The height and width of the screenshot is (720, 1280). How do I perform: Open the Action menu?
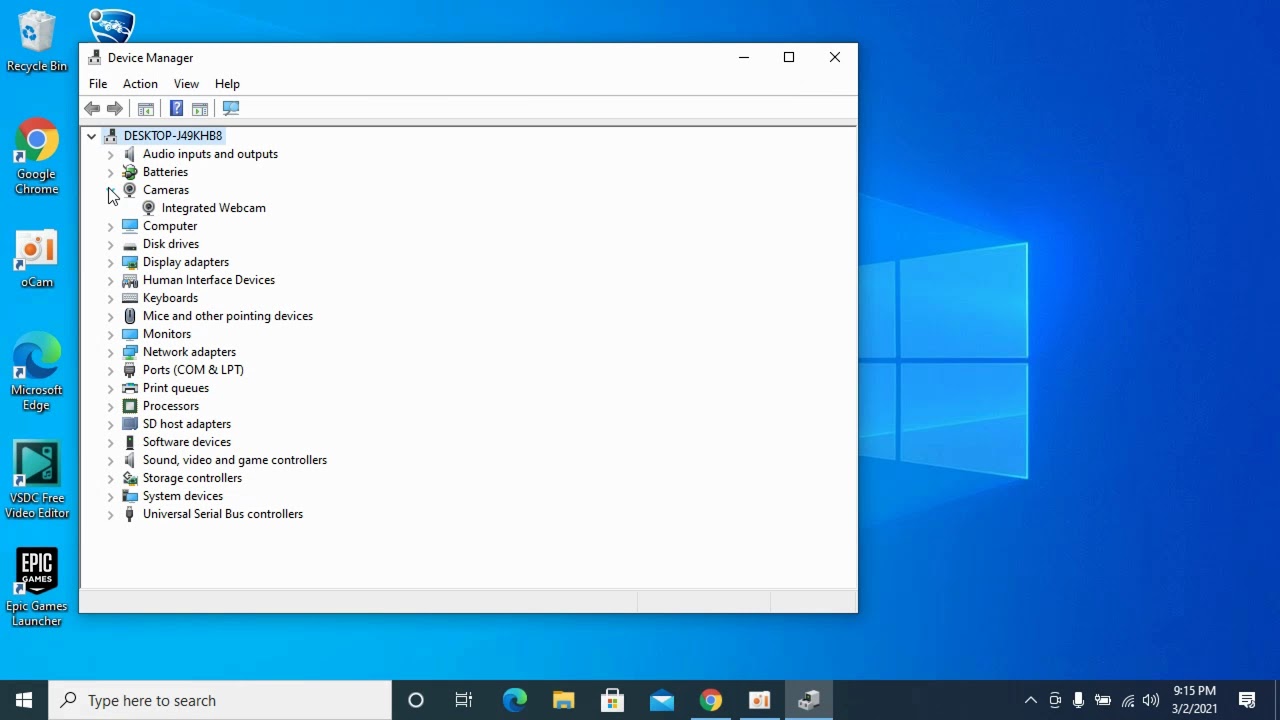coord(140,84)
